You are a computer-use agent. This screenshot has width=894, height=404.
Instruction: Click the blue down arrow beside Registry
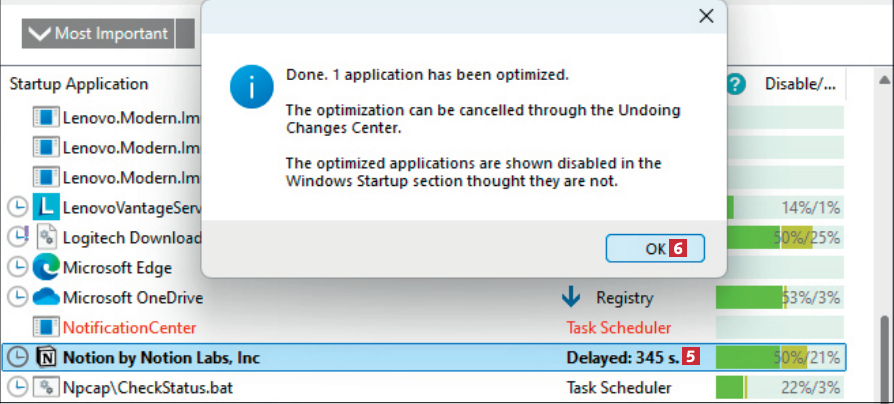pos(571,297)
